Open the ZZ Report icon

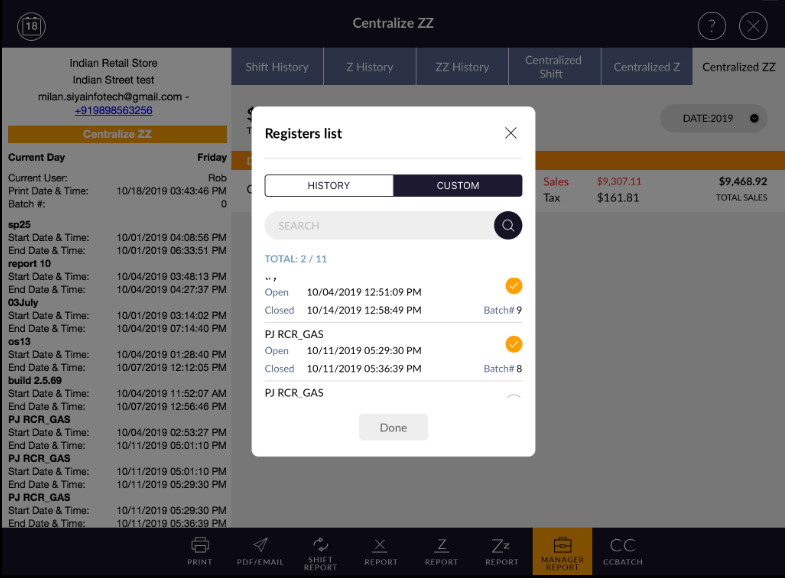click(501, 550)
